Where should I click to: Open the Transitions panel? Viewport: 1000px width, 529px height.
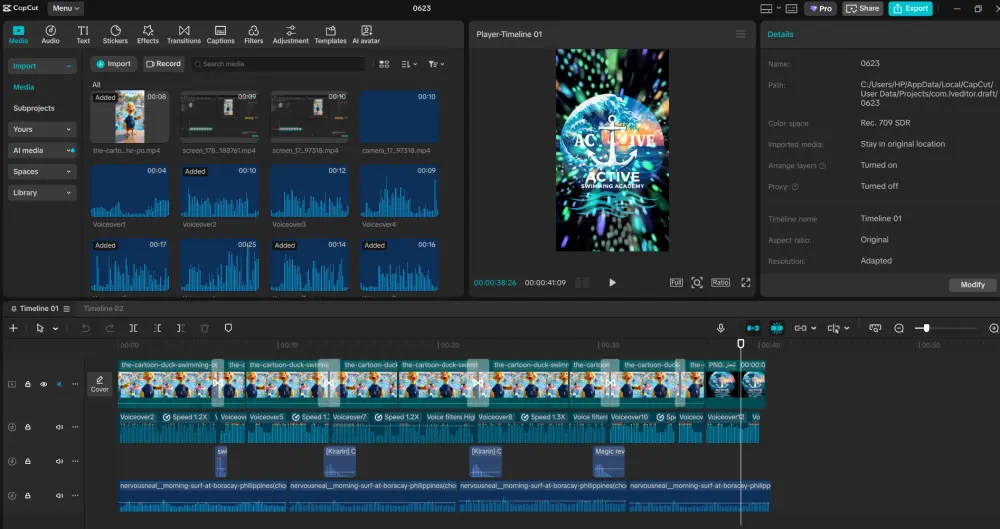click(184, 34)
